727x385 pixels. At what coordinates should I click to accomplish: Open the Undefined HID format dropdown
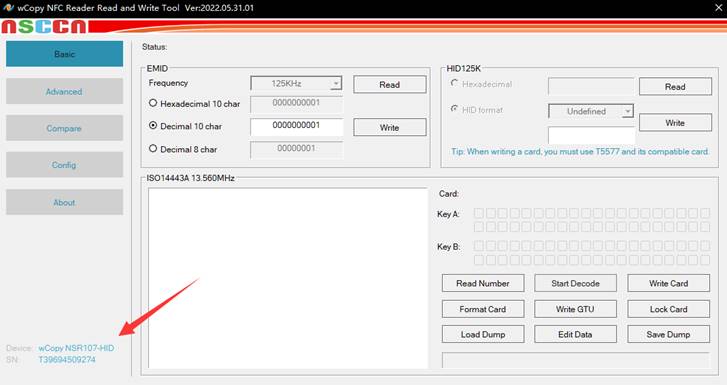(628, 111)
